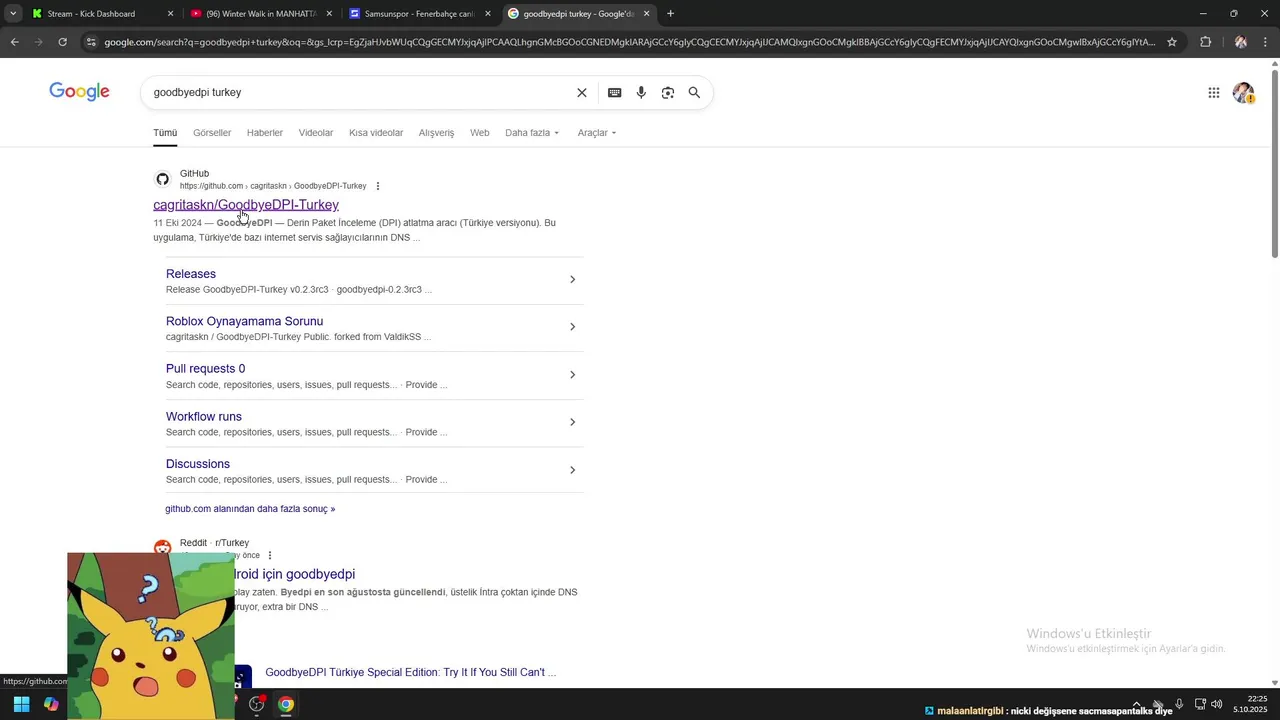Open the tab search dropdown arrow
The width and height of the screenshot is (1280, 720).
point(13,14)
